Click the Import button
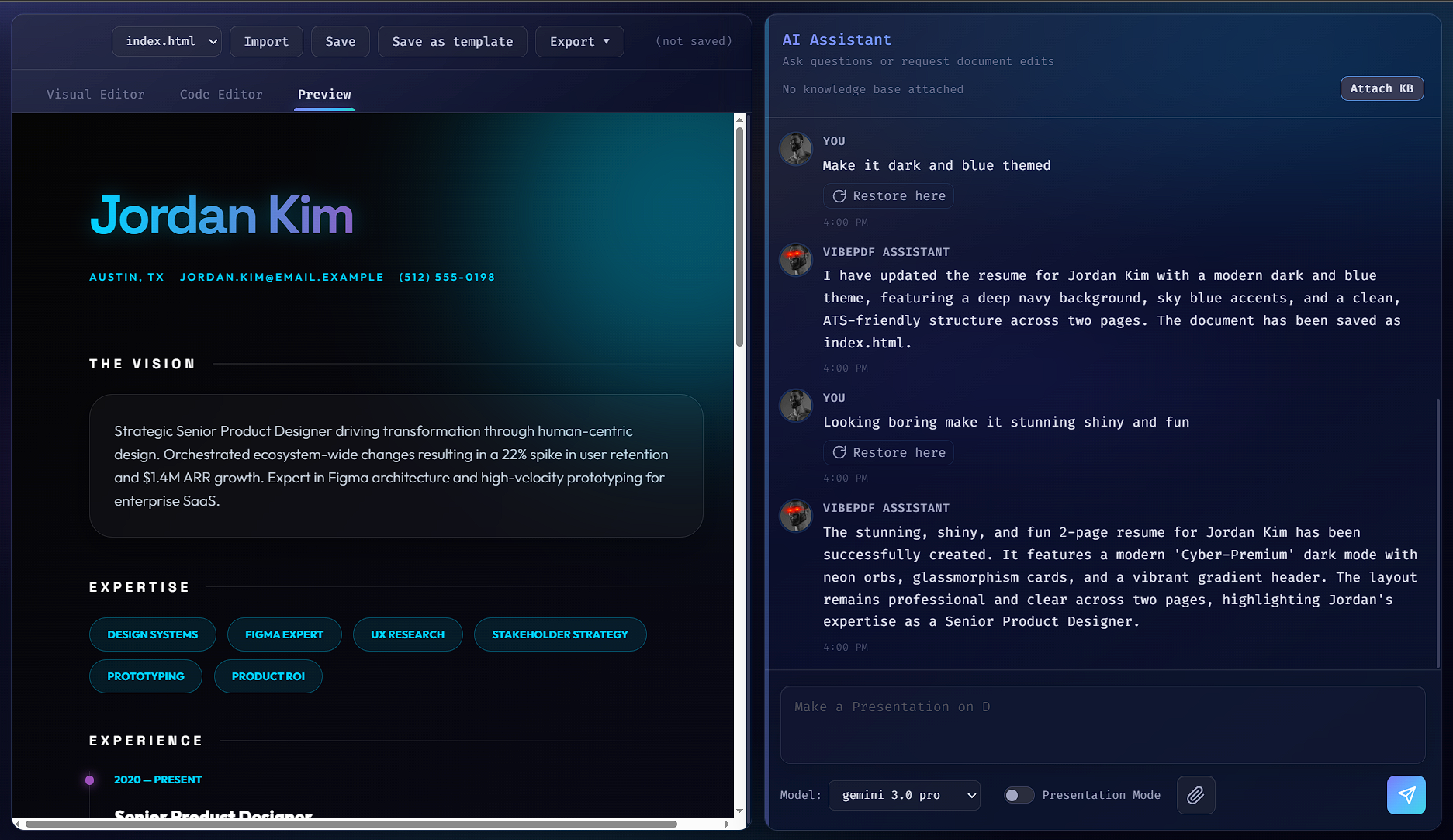Viewport: 1453px width, 840px height. coord(266,41)
